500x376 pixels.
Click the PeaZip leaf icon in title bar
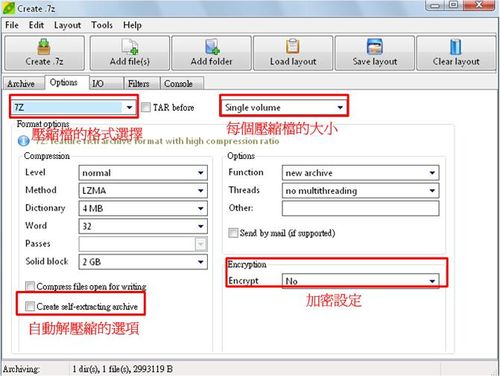9,8
